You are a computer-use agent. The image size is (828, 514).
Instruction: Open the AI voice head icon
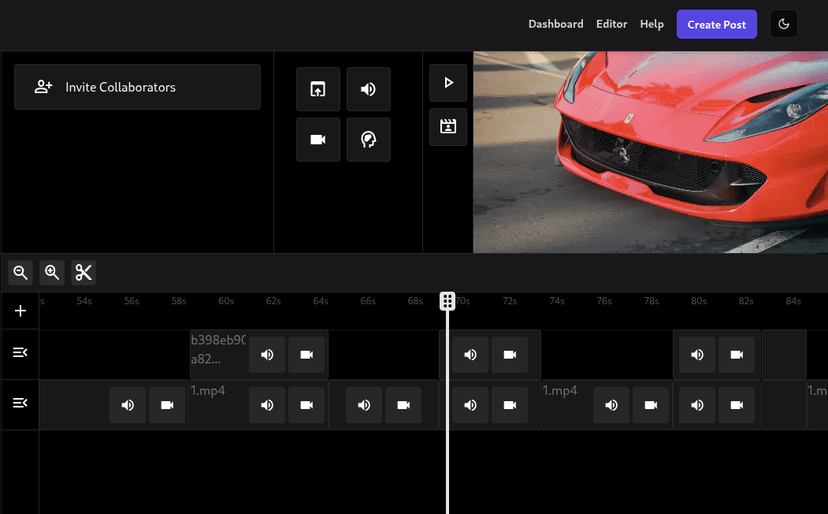coord(368,140)
